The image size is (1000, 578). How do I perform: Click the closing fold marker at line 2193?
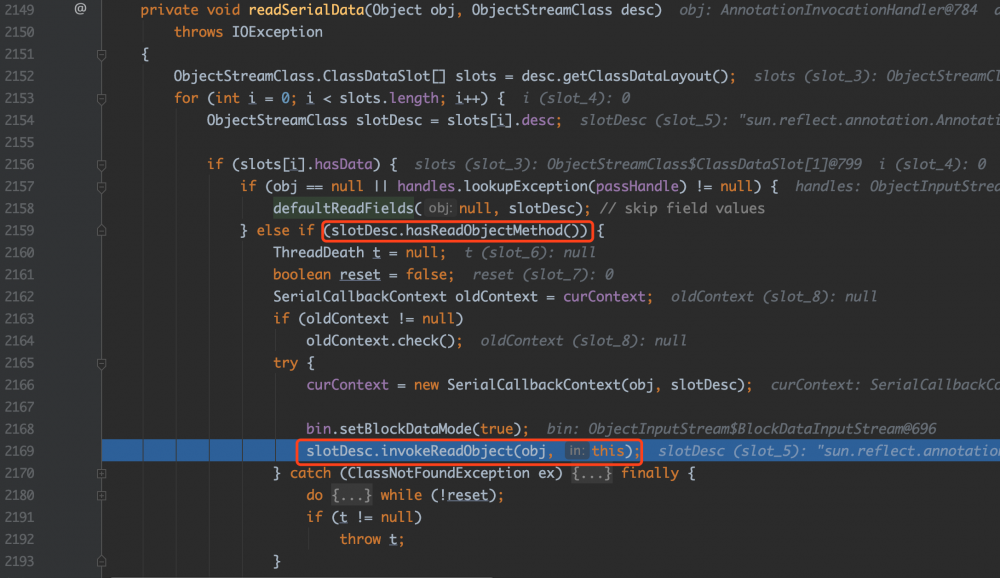101,561
